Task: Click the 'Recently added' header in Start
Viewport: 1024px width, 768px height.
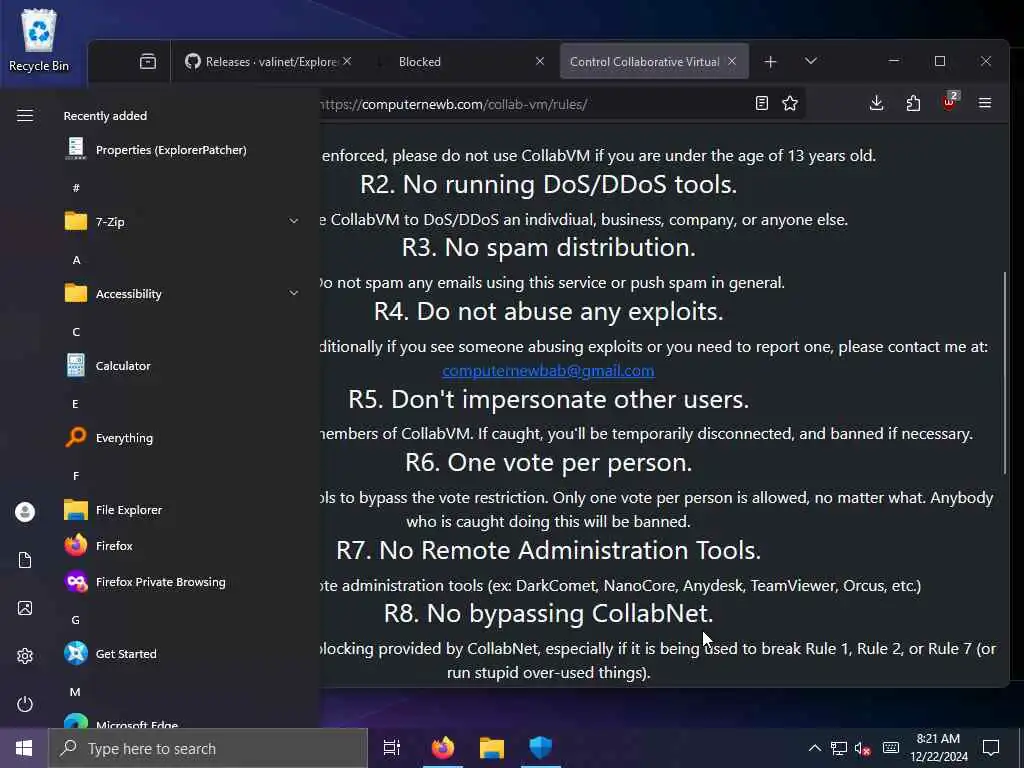Action: tap(105, 116)
